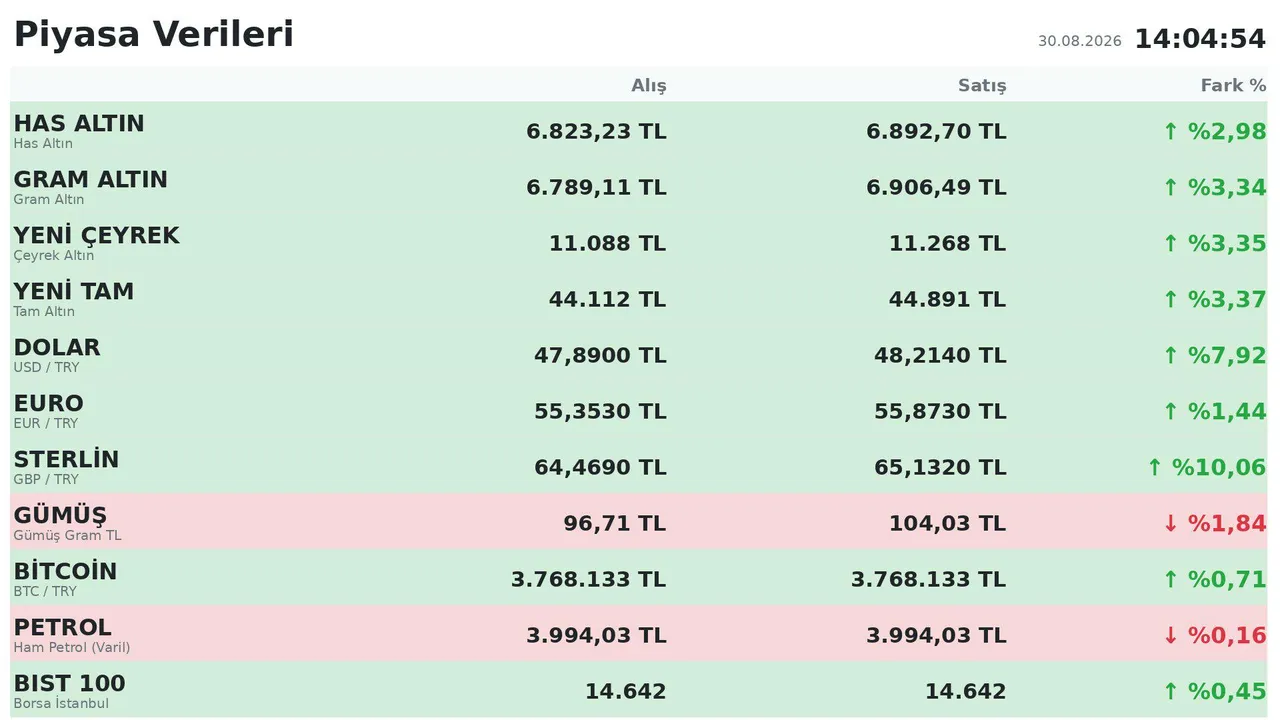Click GÜMÜŞ buy price 96,71 TL
The image size is (1280, 720).
(x=615, y=523)
